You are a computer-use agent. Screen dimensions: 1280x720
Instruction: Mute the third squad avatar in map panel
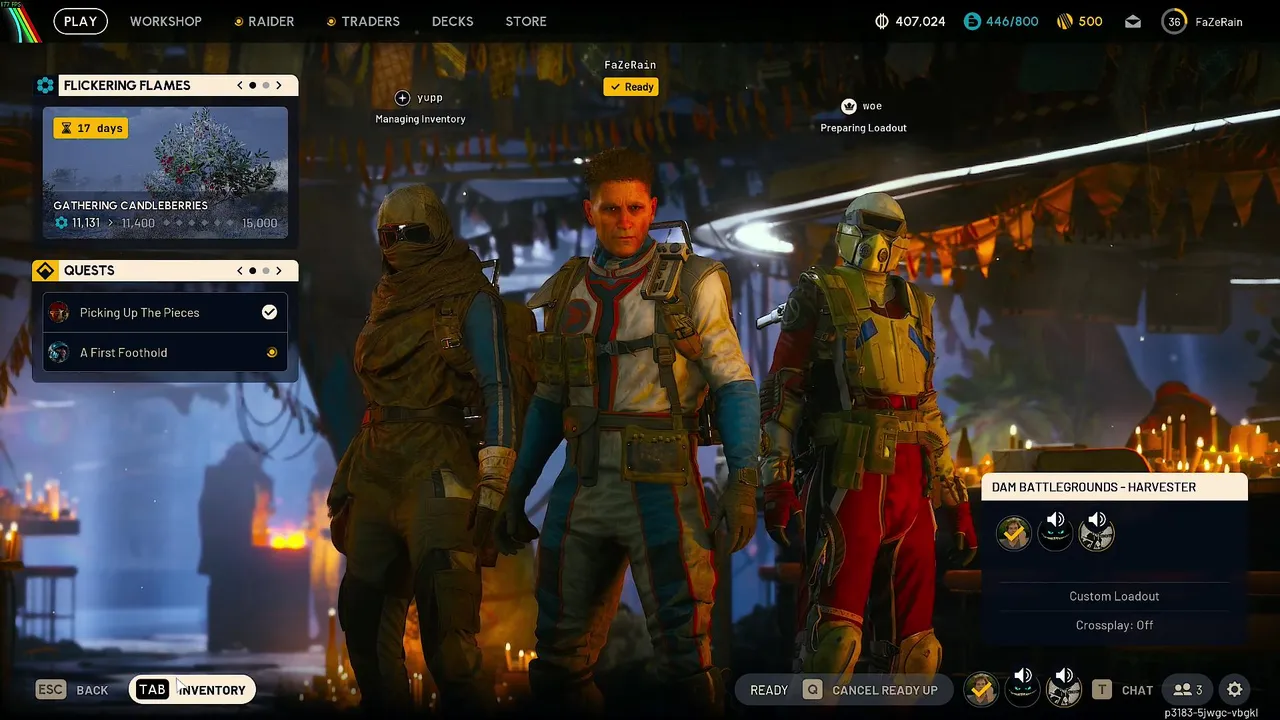pos(1096,532)
